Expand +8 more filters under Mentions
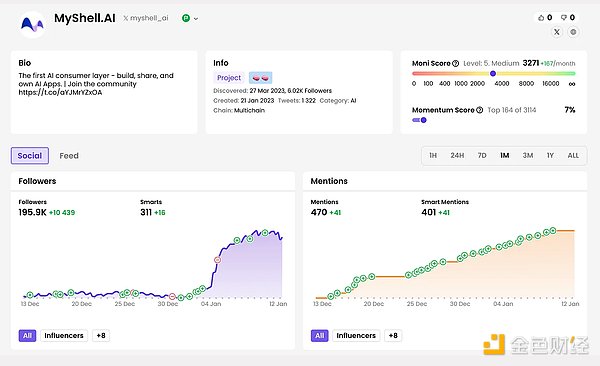The height and width of the screenshot is (366, 600). click(393, 336)
